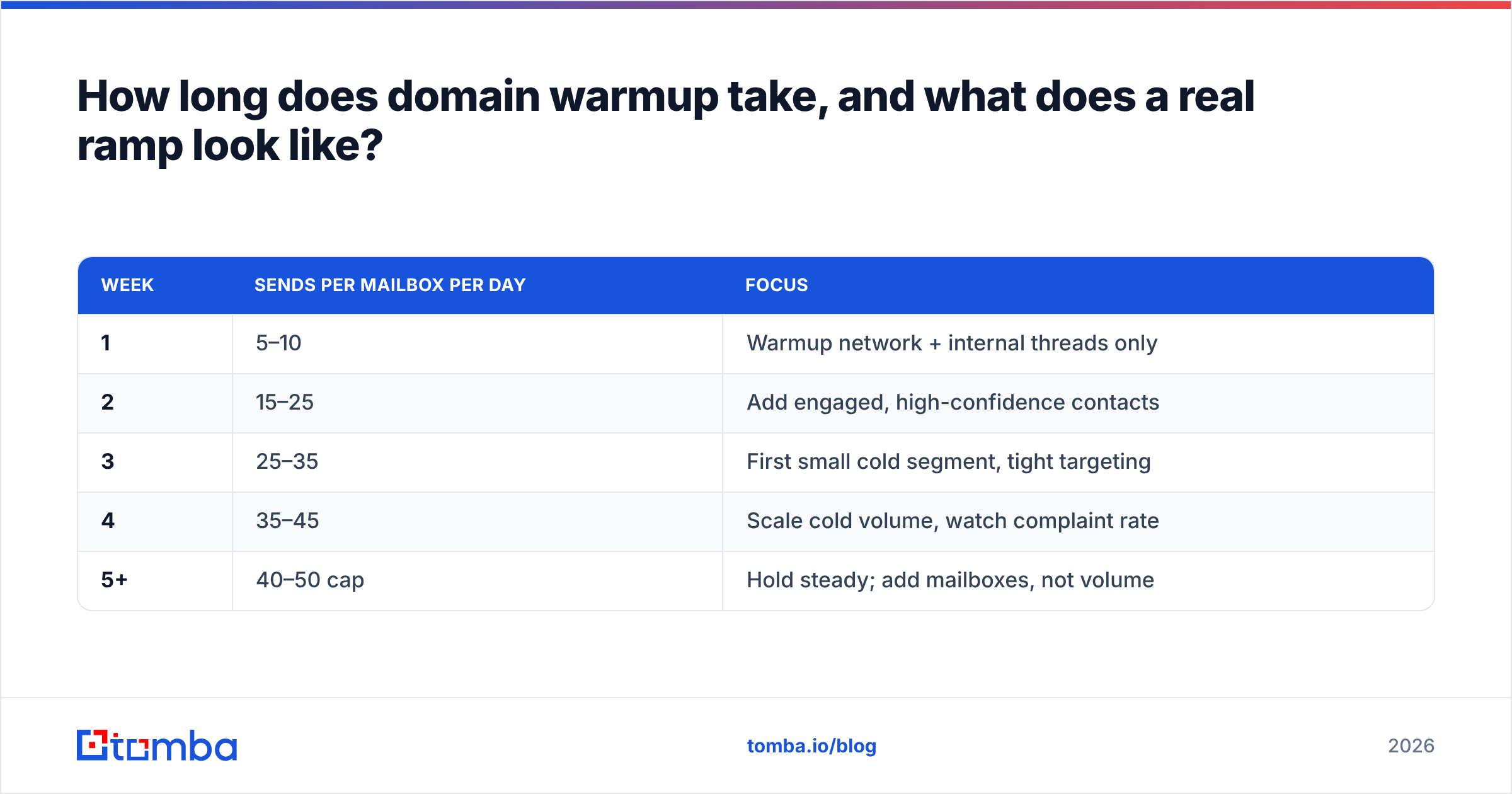Viewport: 1512px width, 794px height.
Task: Click the WEEK column header
Action: coord(127,285)
